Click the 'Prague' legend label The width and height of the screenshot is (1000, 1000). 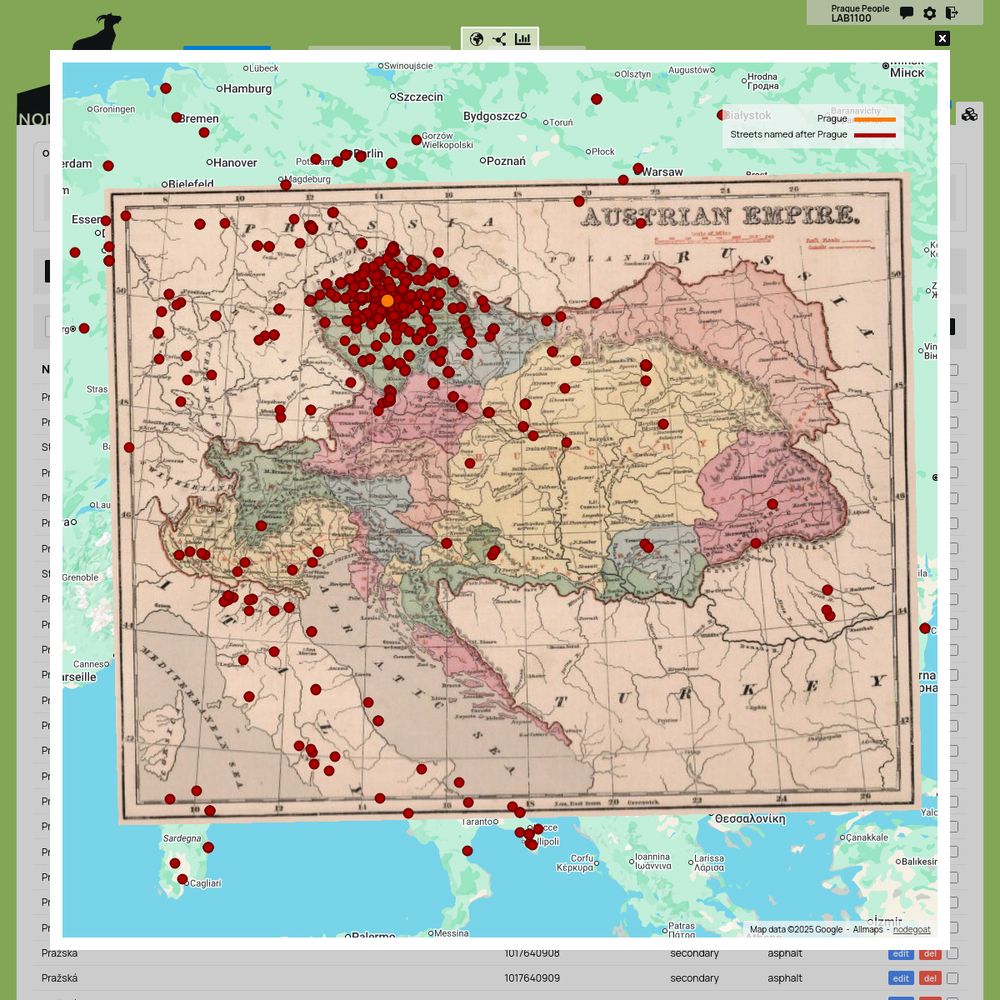tap(832, 119)
